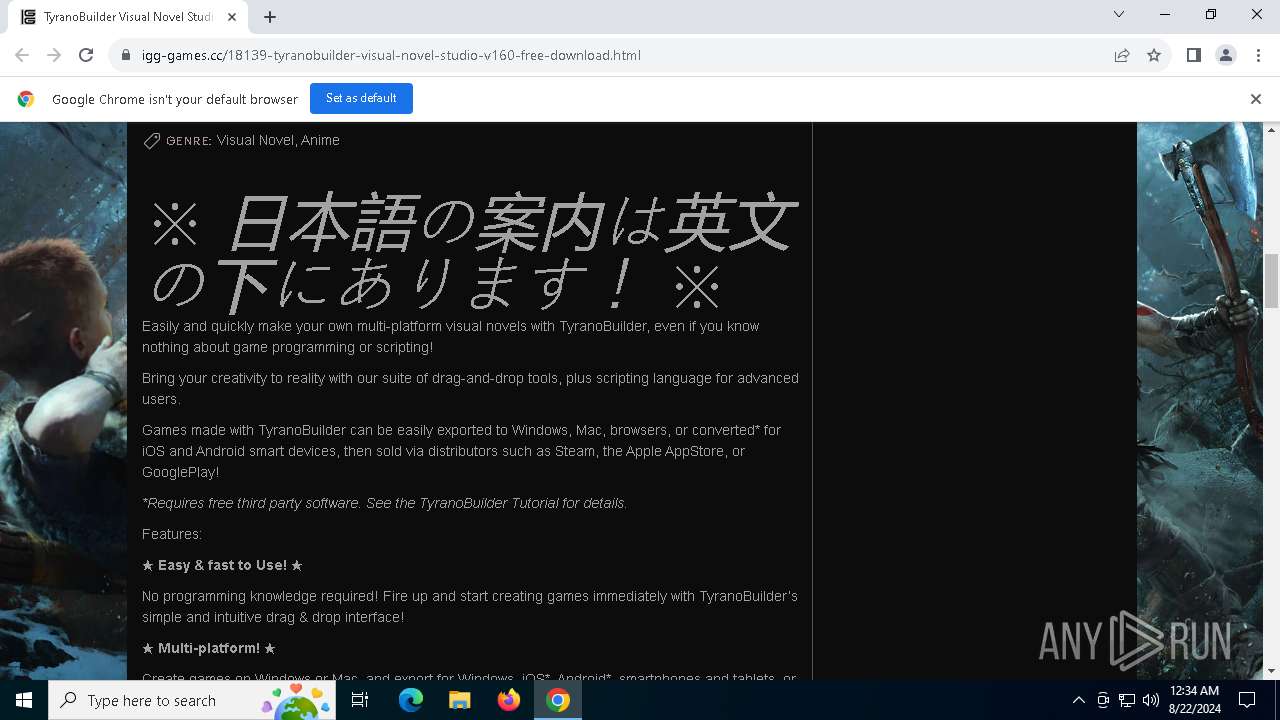Click the Anime genre link

(320, 140)
